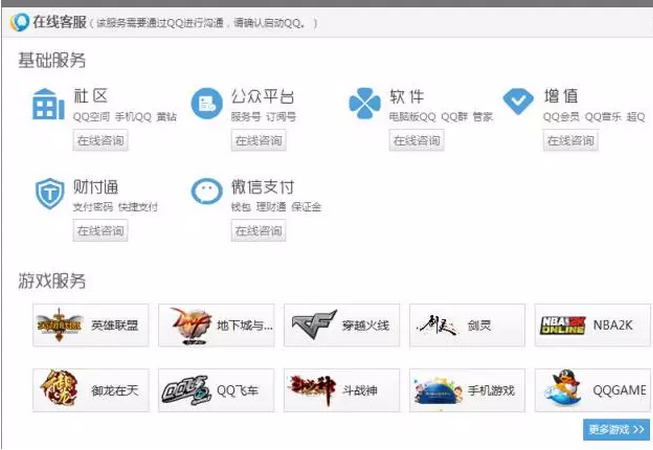Click 订阅号 under 公众平台

[281, 117]
